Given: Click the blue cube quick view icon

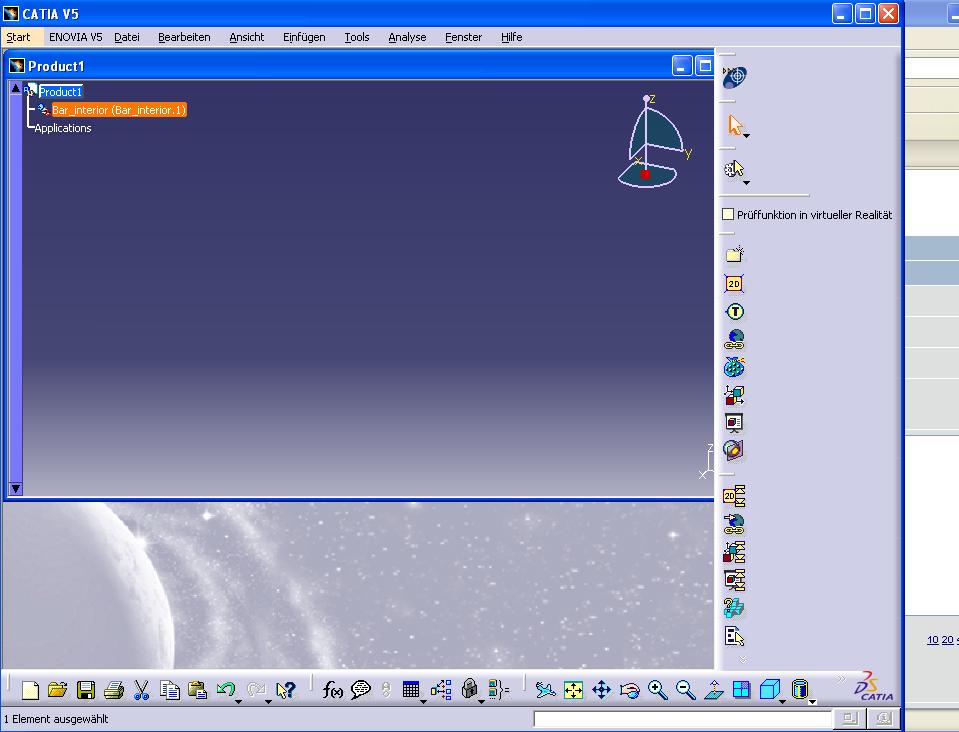Looking at the screenshot, I should point(769,689).
